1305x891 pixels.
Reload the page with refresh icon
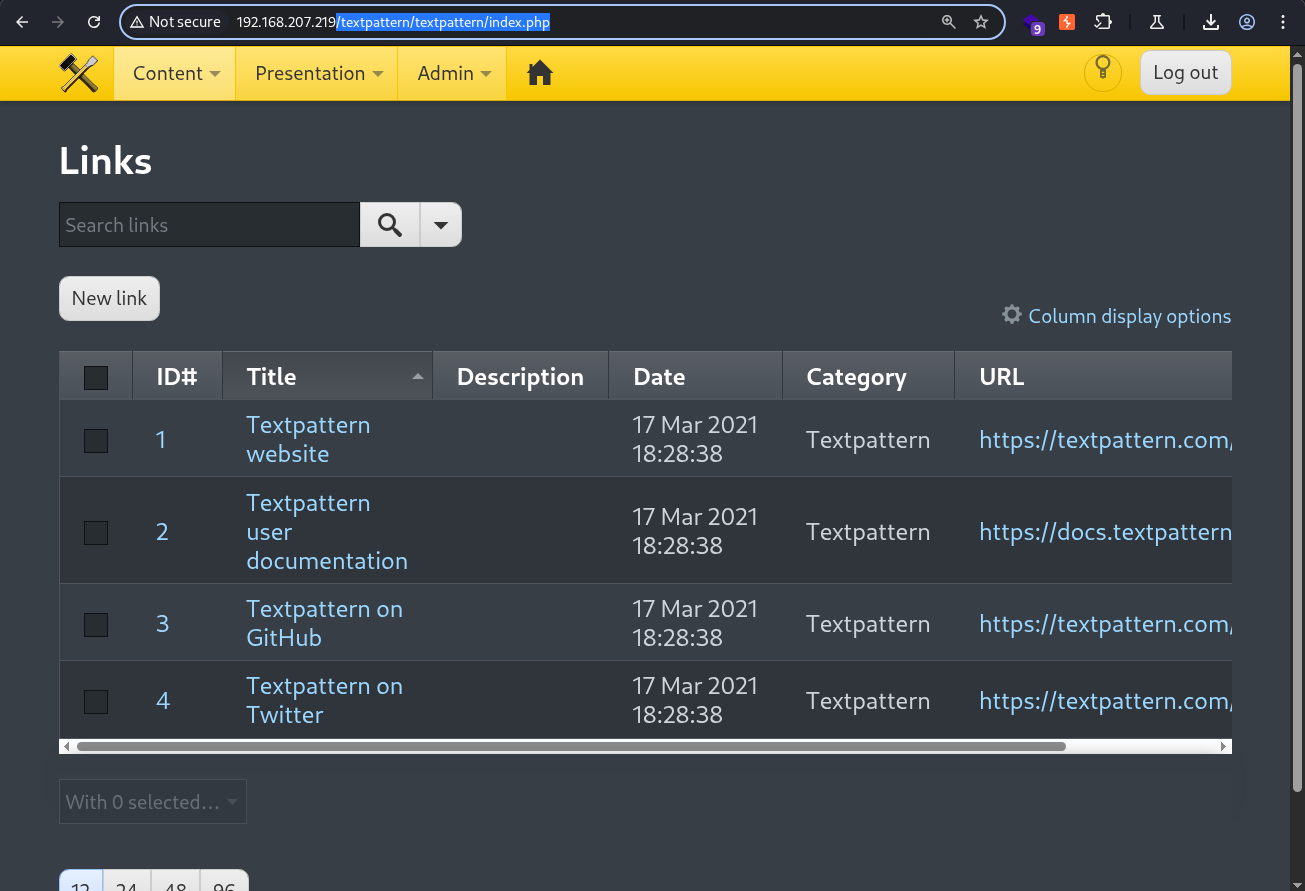pos(94,22)
